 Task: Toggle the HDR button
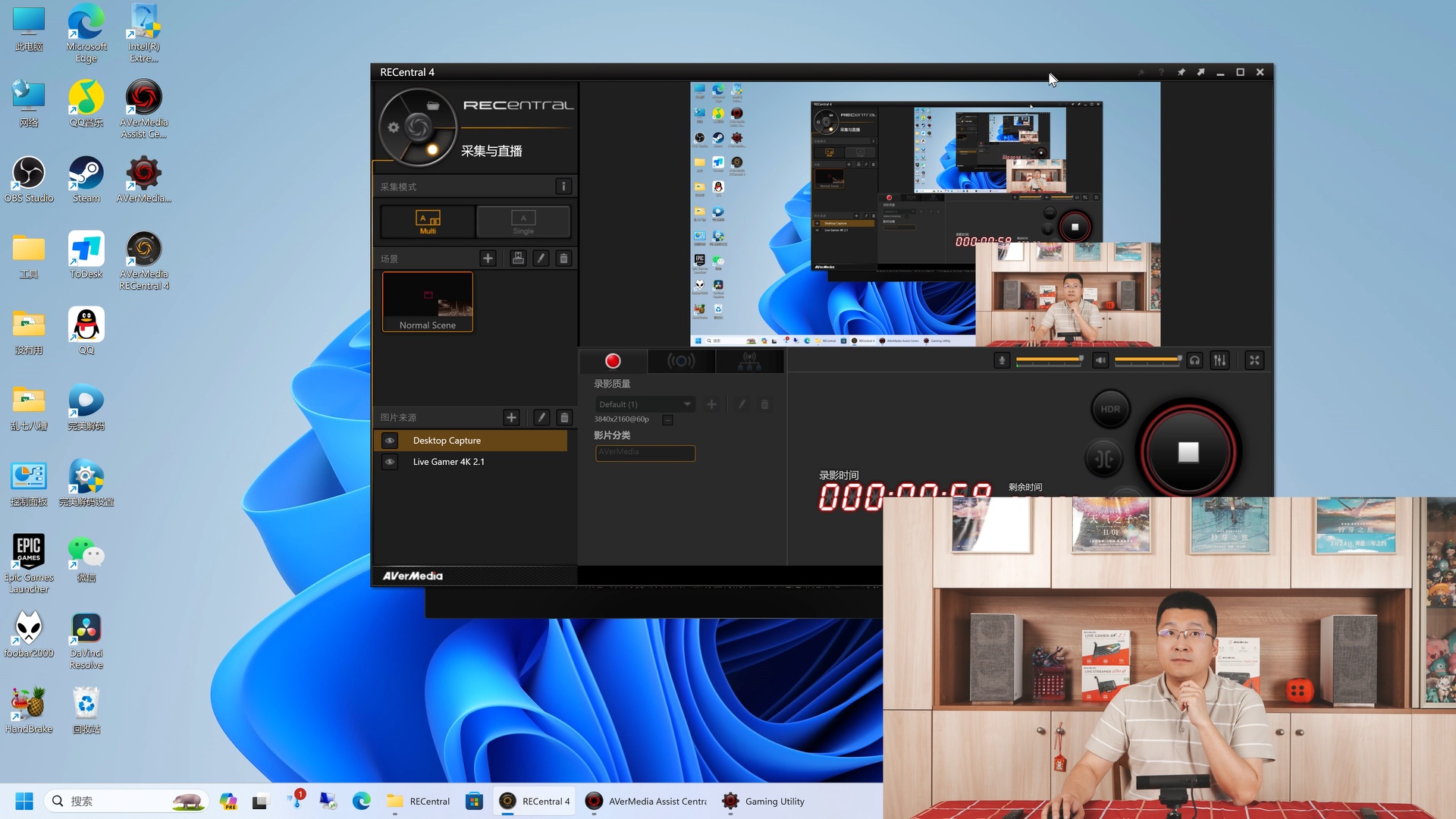(x=1110, y=409)
